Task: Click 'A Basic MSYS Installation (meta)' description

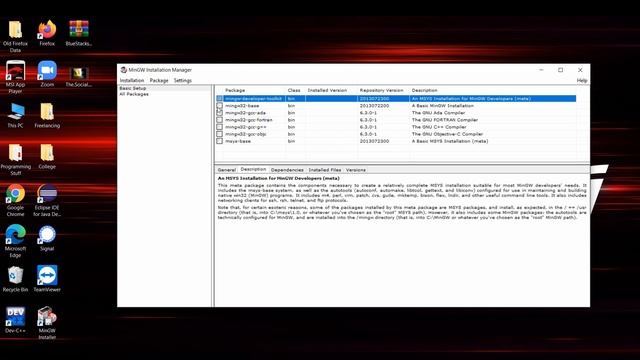Action: 450,141
